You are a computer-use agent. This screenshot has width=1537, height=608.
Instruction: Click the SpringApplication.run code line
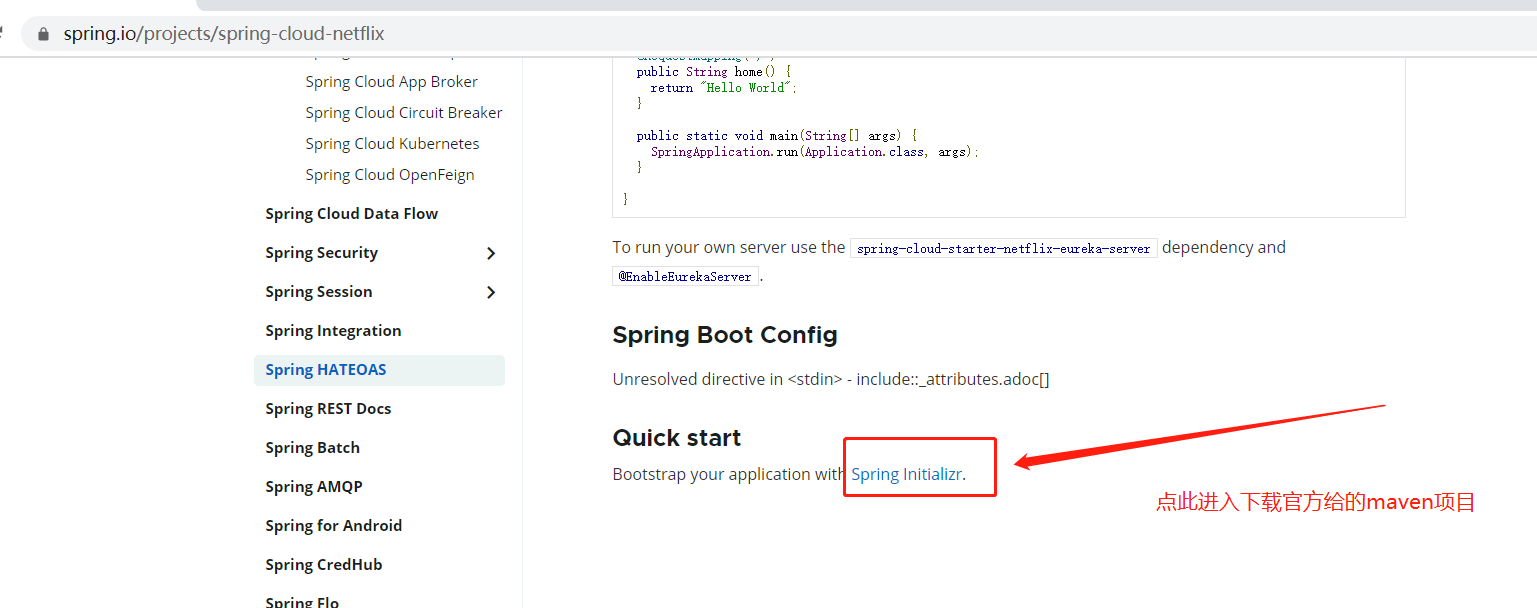tap(815, 152)
